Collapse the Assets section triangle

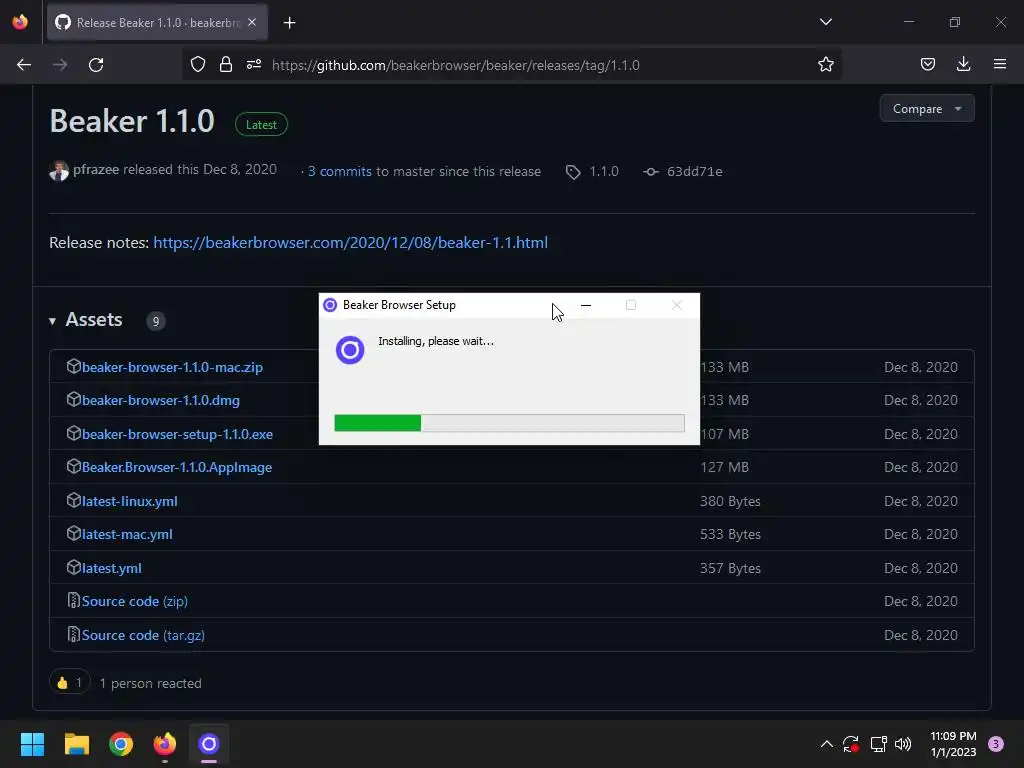(52, 321)
